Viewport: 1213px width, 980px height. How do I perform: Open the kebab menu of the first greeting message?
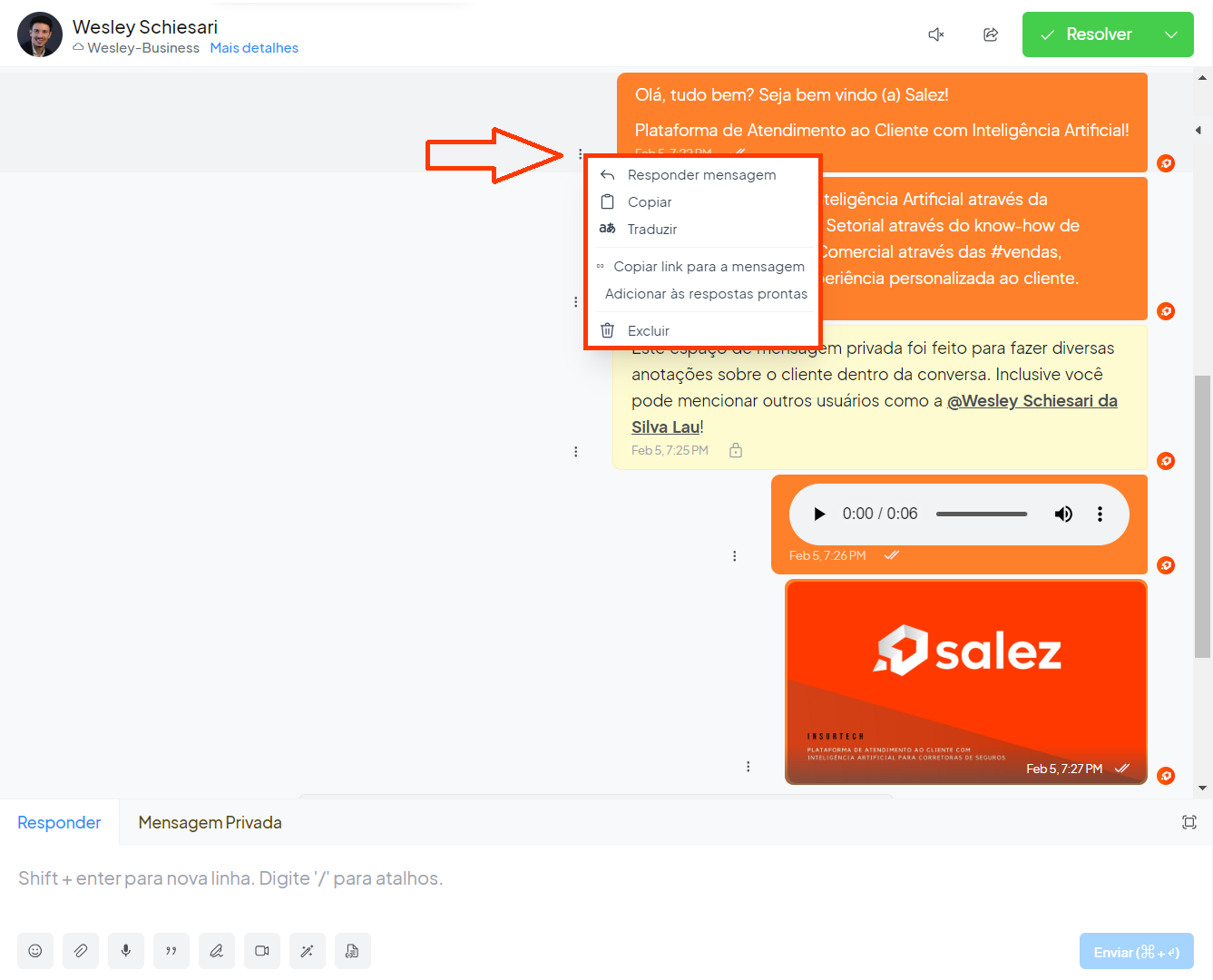click(580, 154)
